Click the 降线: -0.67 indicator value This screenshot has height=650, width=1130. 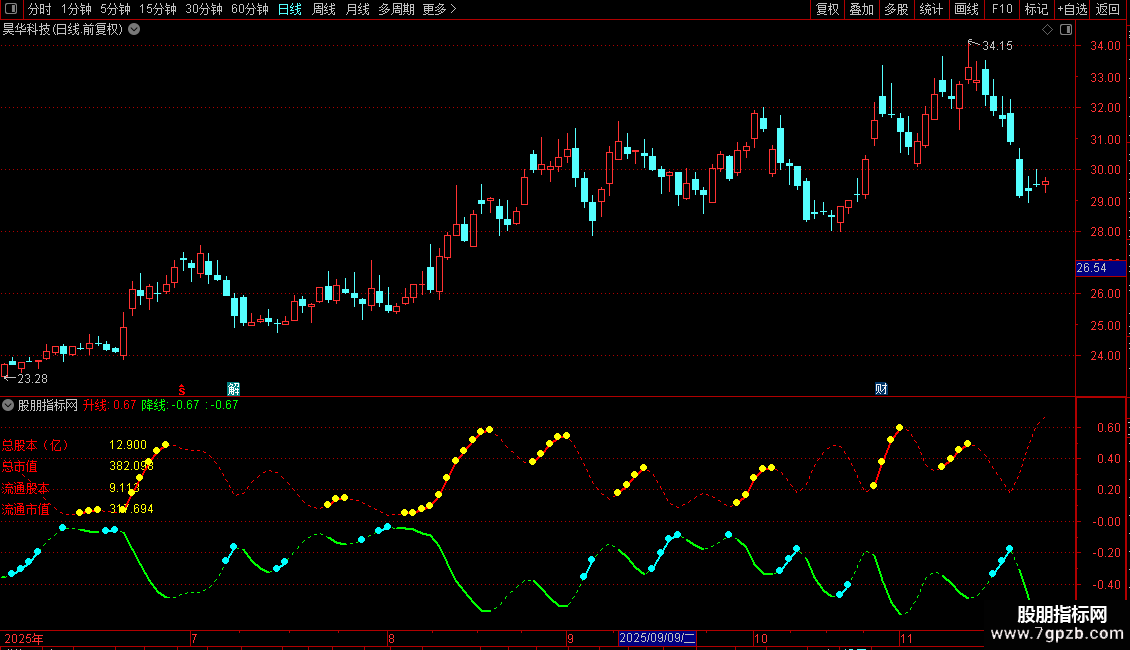point(170,405)
